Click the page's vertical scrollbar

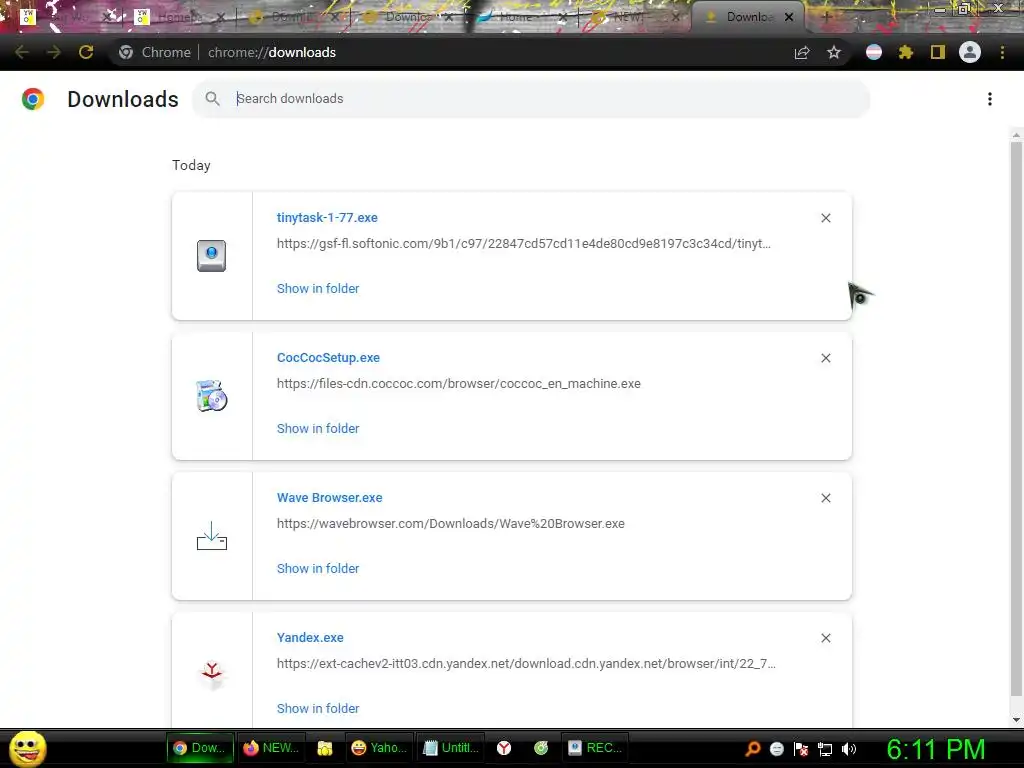click(1016, 418)
